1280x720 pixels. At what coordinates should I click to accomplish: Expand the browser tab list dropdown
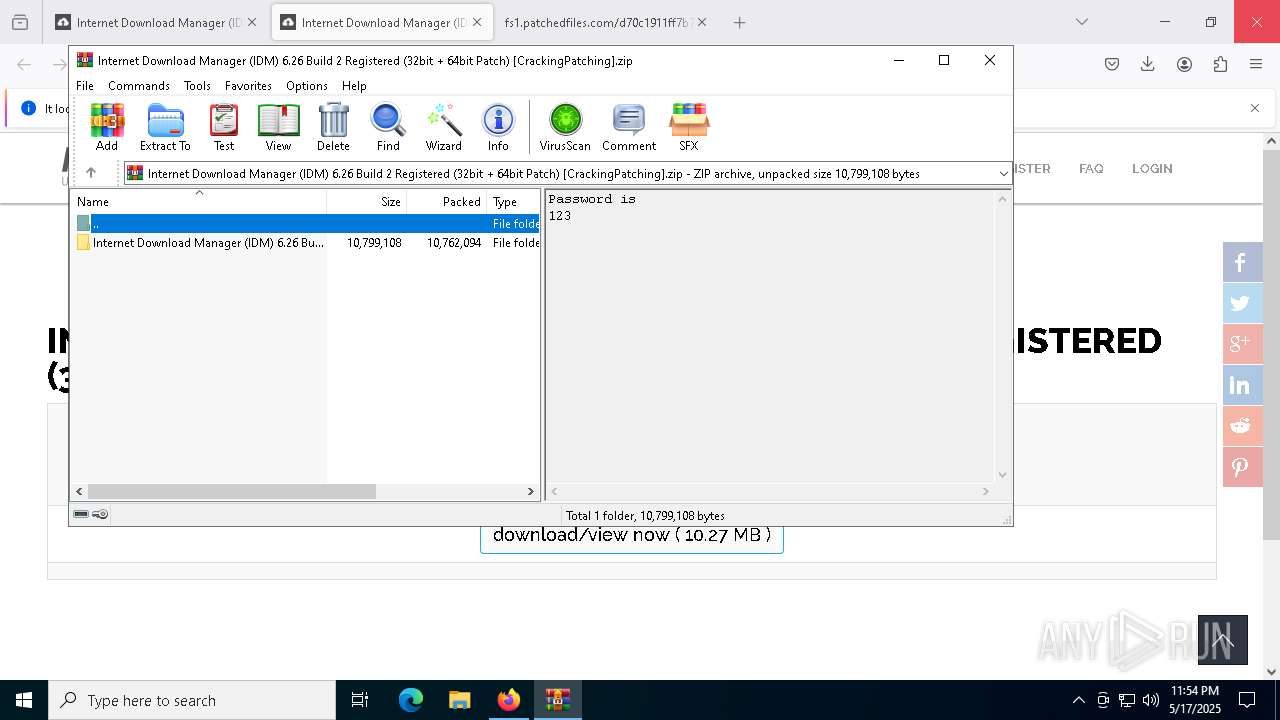1081,22
